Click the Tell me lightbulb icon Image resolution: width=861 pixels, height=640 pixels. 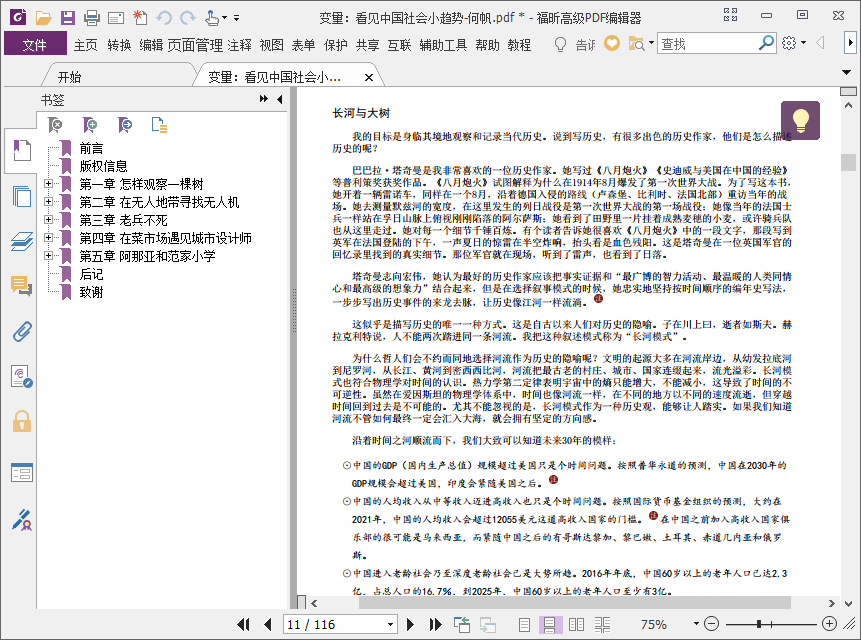click(x=560, y=44)
